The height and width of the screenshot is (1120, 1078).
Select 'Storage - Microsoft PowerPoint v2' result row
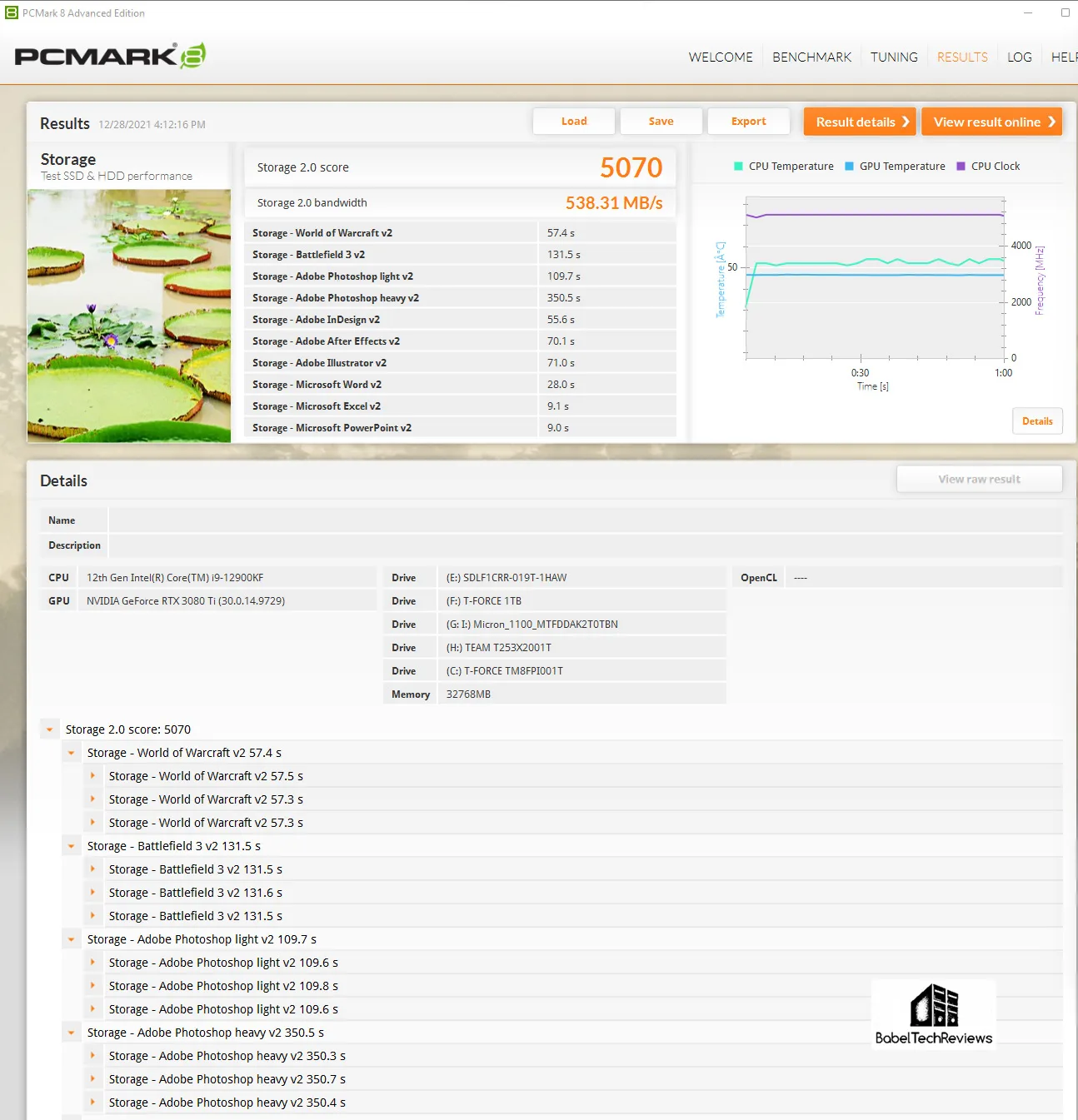[x=460, y=428]
